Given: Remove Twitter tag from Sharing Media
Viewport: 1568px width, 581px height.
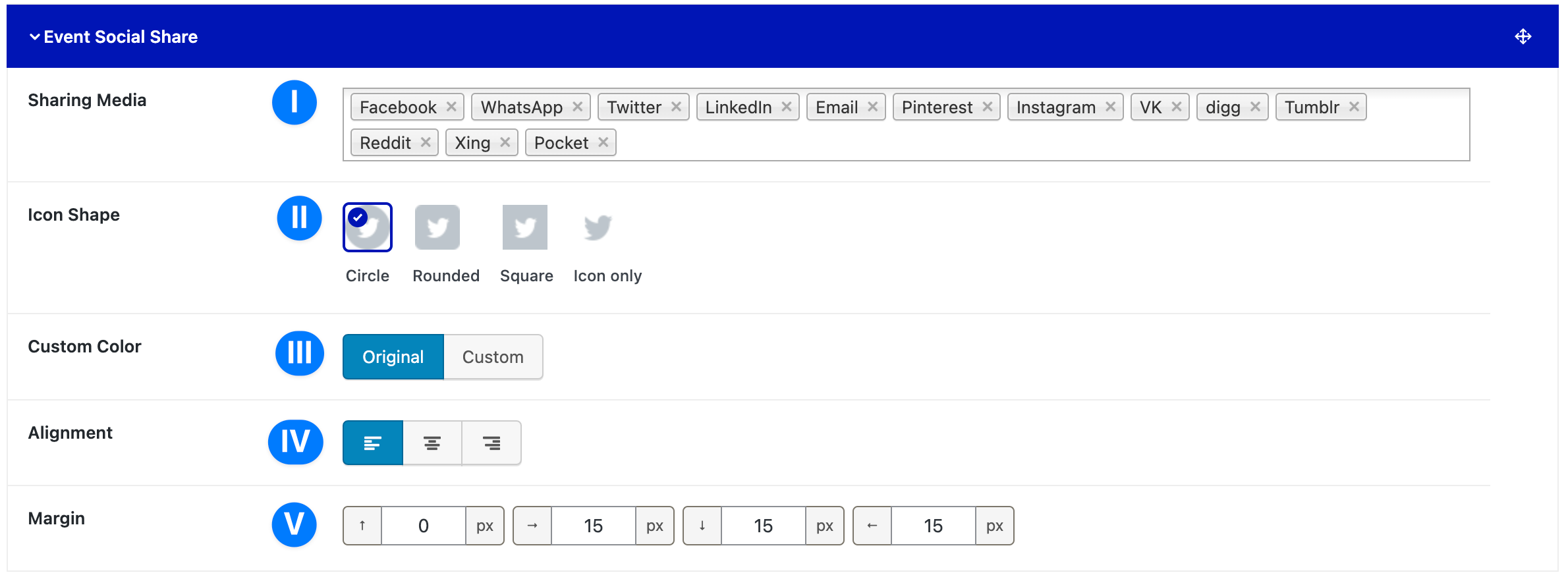Looking at the screenshot, I should pyautogui.click(x=676, y=107).
